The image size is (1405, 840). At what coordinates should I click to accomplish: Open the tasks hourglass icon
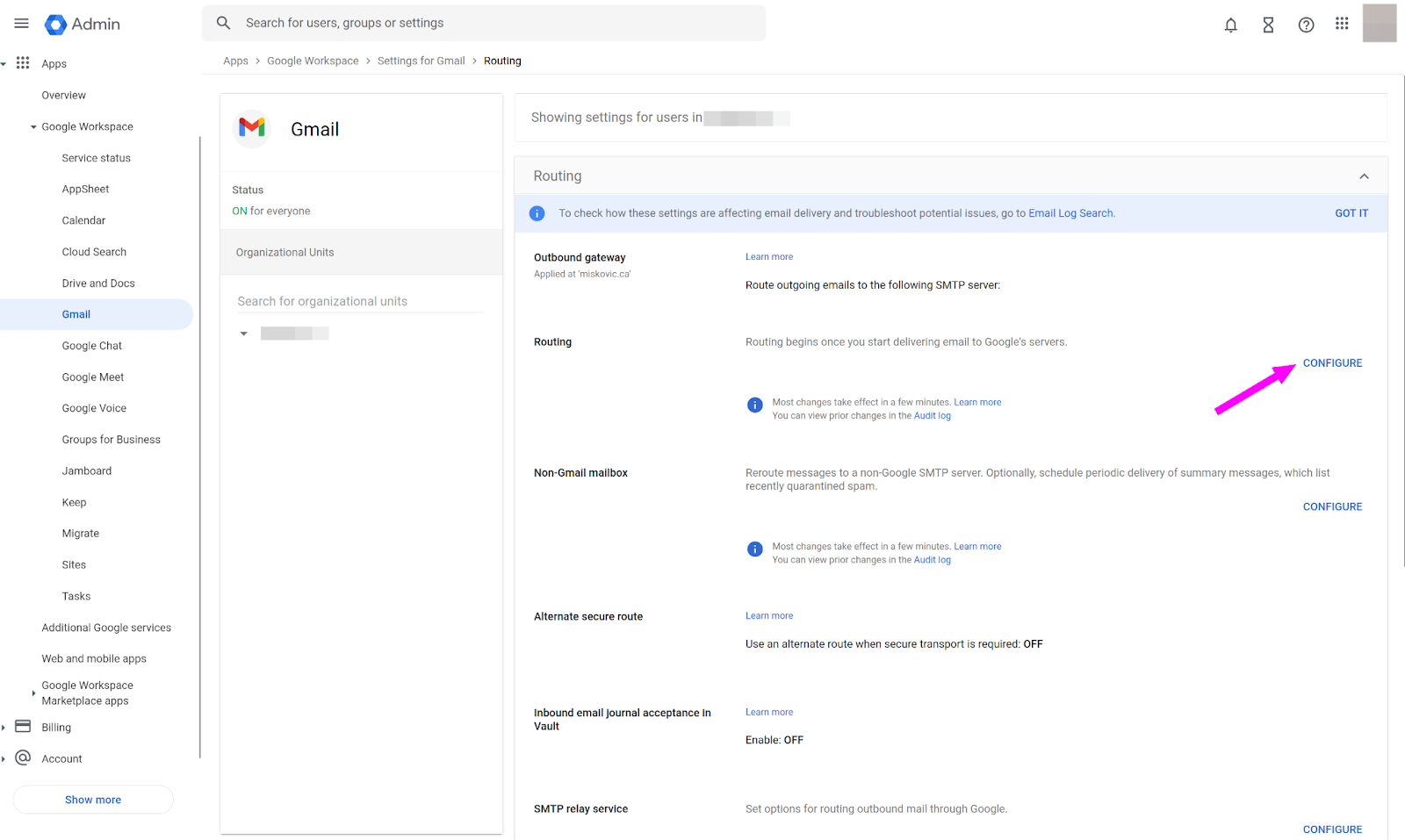[x=1268, y=25]
